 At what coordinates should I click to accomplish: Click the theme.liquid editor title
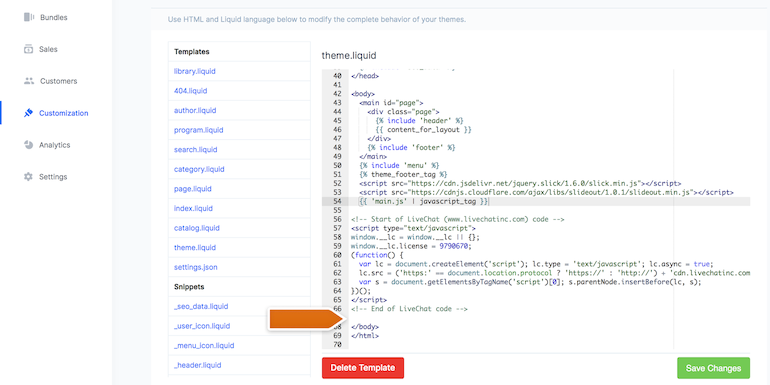[349, 55]
